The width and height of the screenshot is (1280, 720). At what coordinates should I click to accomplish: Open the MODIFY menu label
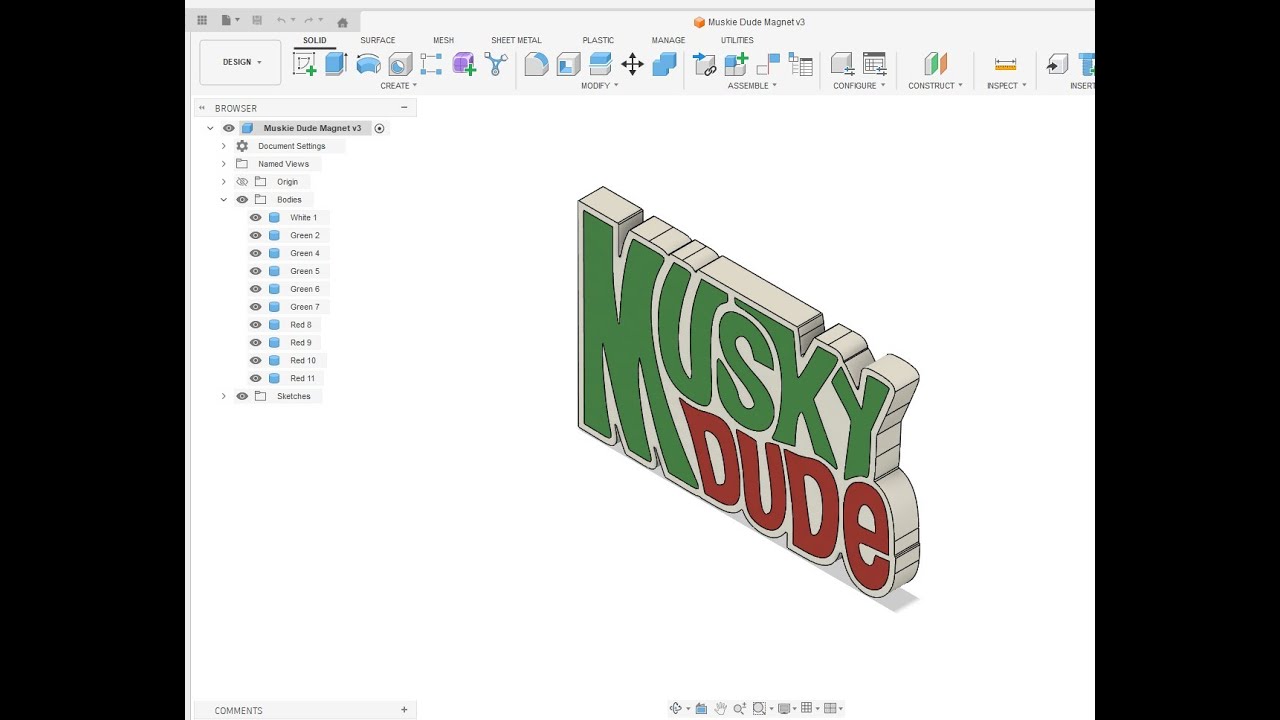coord(600,86)
